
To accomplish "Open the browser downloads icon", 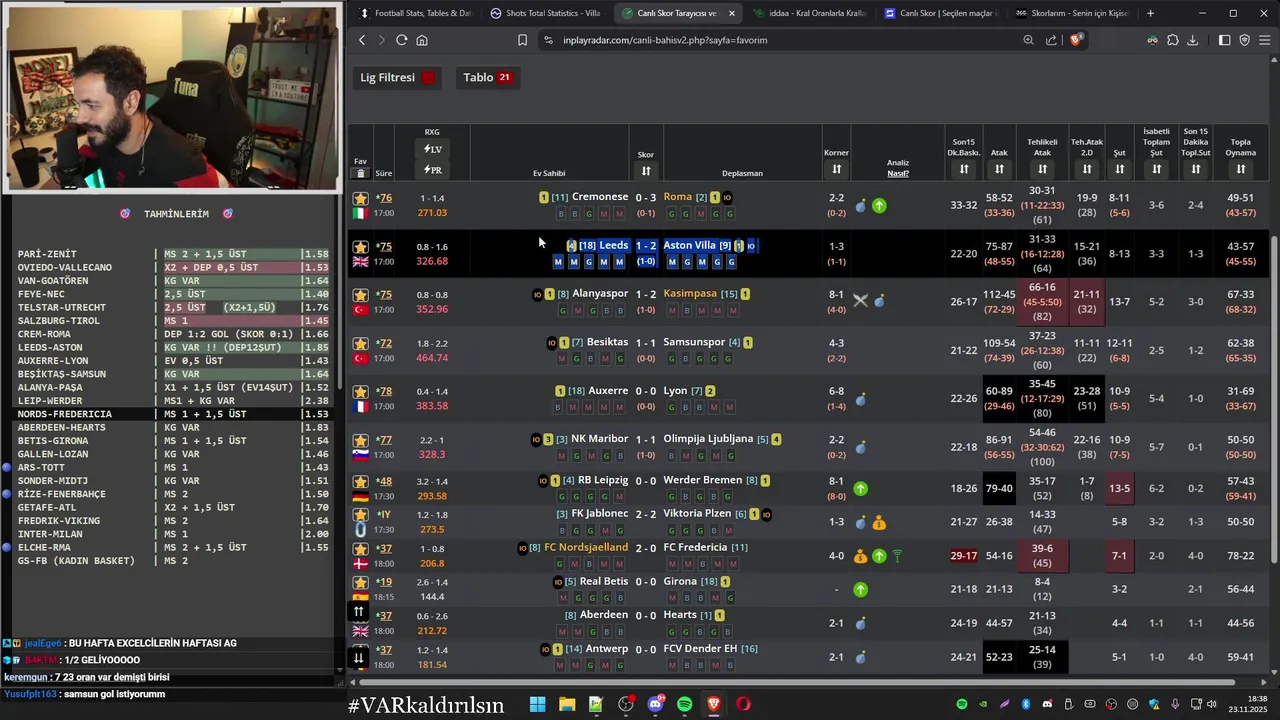I will pos(1193,40).
